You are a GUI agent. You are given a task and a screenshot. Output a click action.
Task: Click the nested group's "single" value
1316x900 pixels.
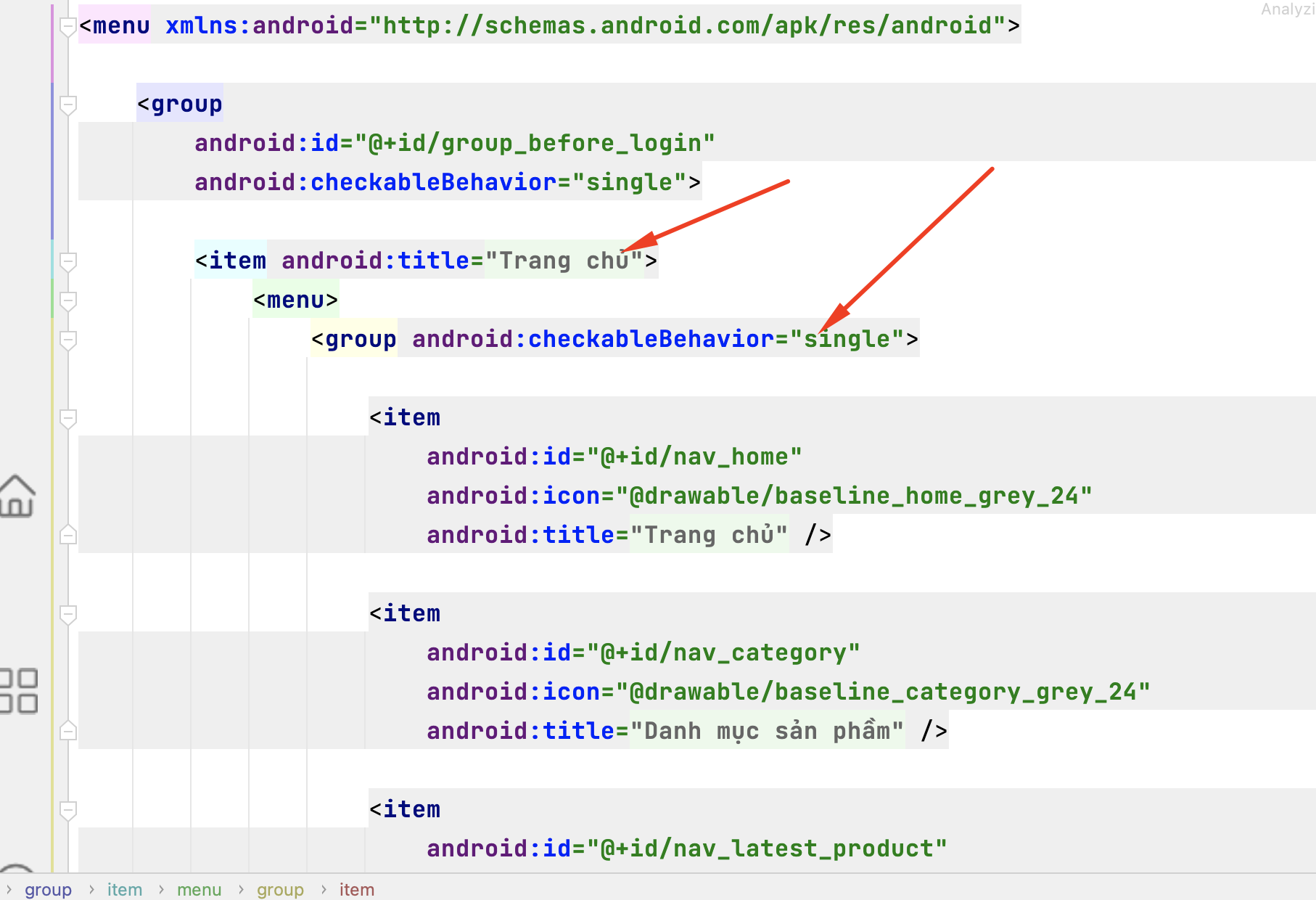coord(847,339)
